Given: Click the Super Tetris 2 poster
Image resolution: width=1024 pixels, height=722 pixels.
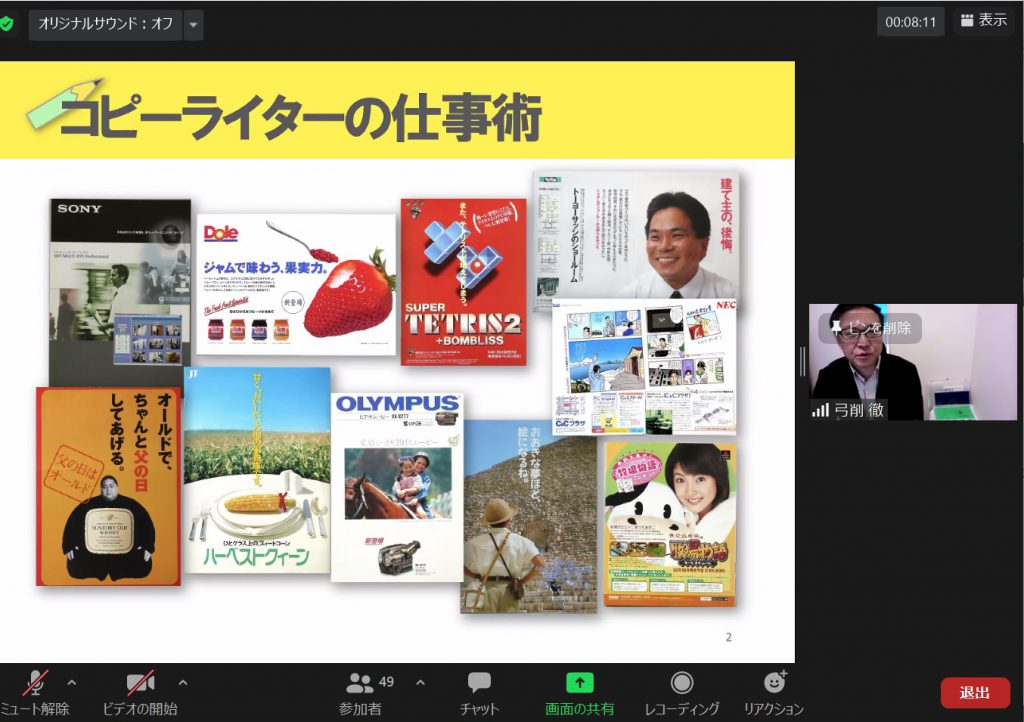Looking at the screenshot, I should click(463, 282).
